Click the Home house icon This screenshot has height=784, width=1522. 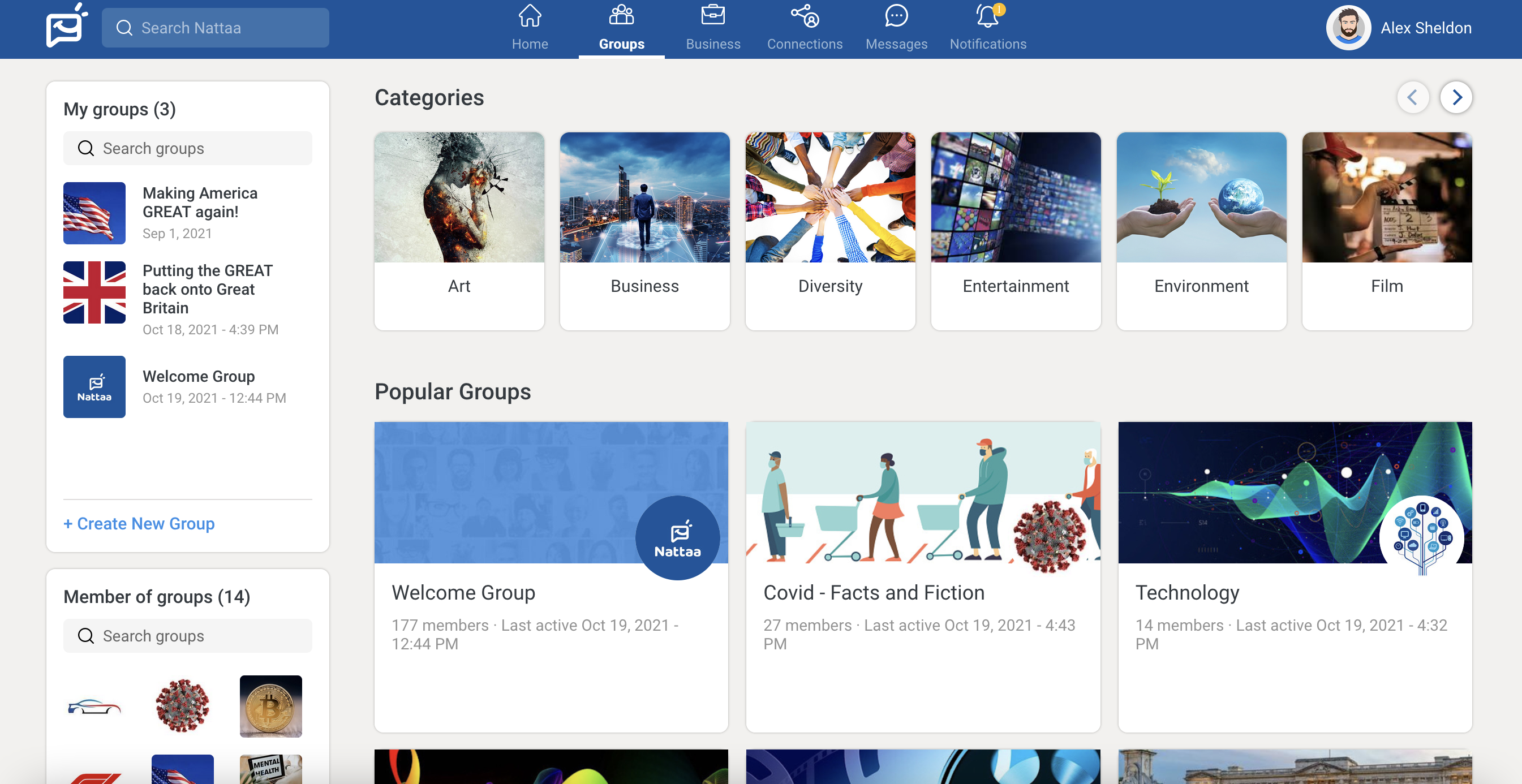point(530,16)
